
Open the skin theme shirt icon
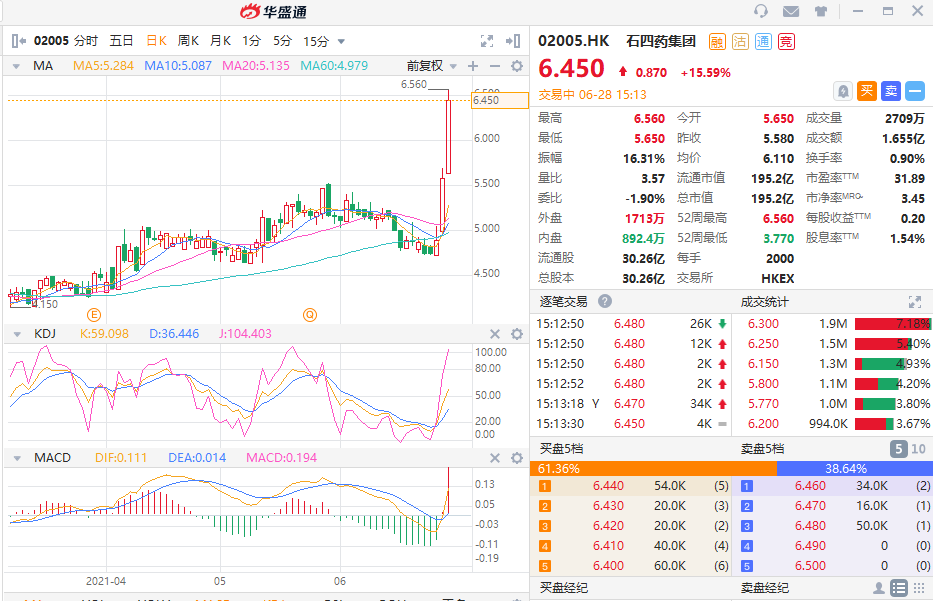(821, 11)
